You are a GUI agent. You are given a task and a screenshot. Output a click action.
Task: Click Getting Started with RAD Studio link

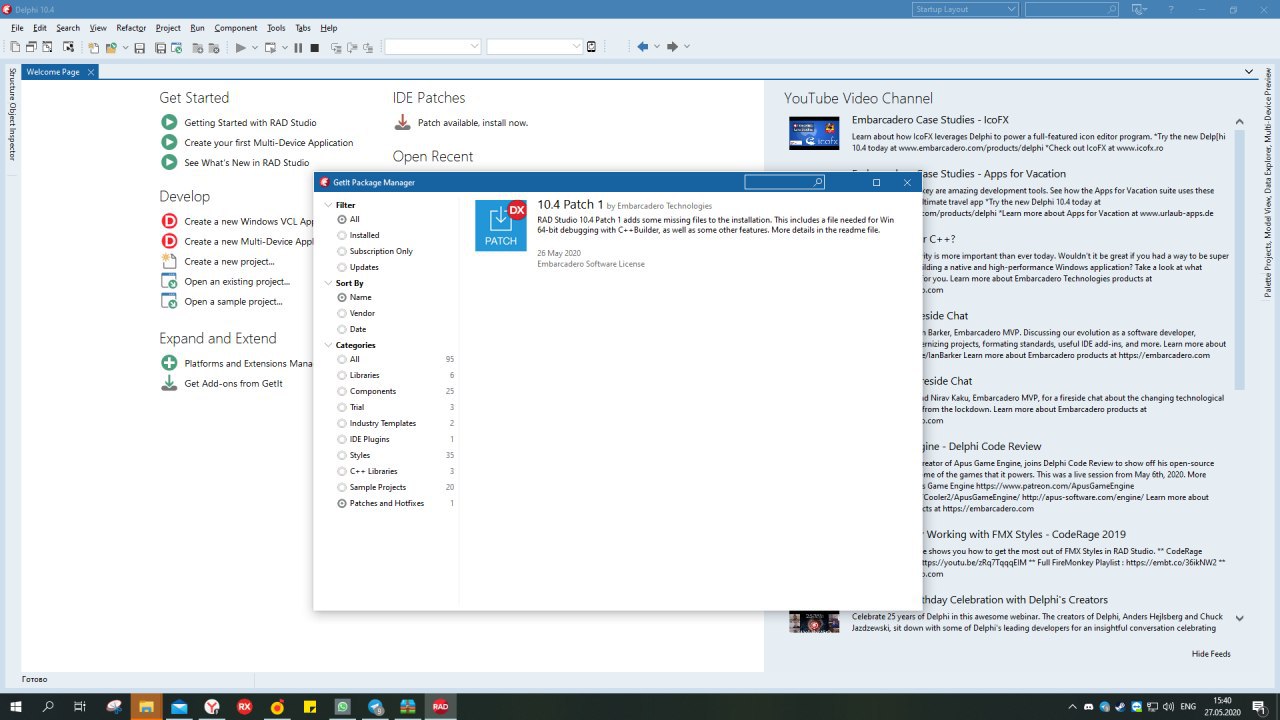(250, 123)
